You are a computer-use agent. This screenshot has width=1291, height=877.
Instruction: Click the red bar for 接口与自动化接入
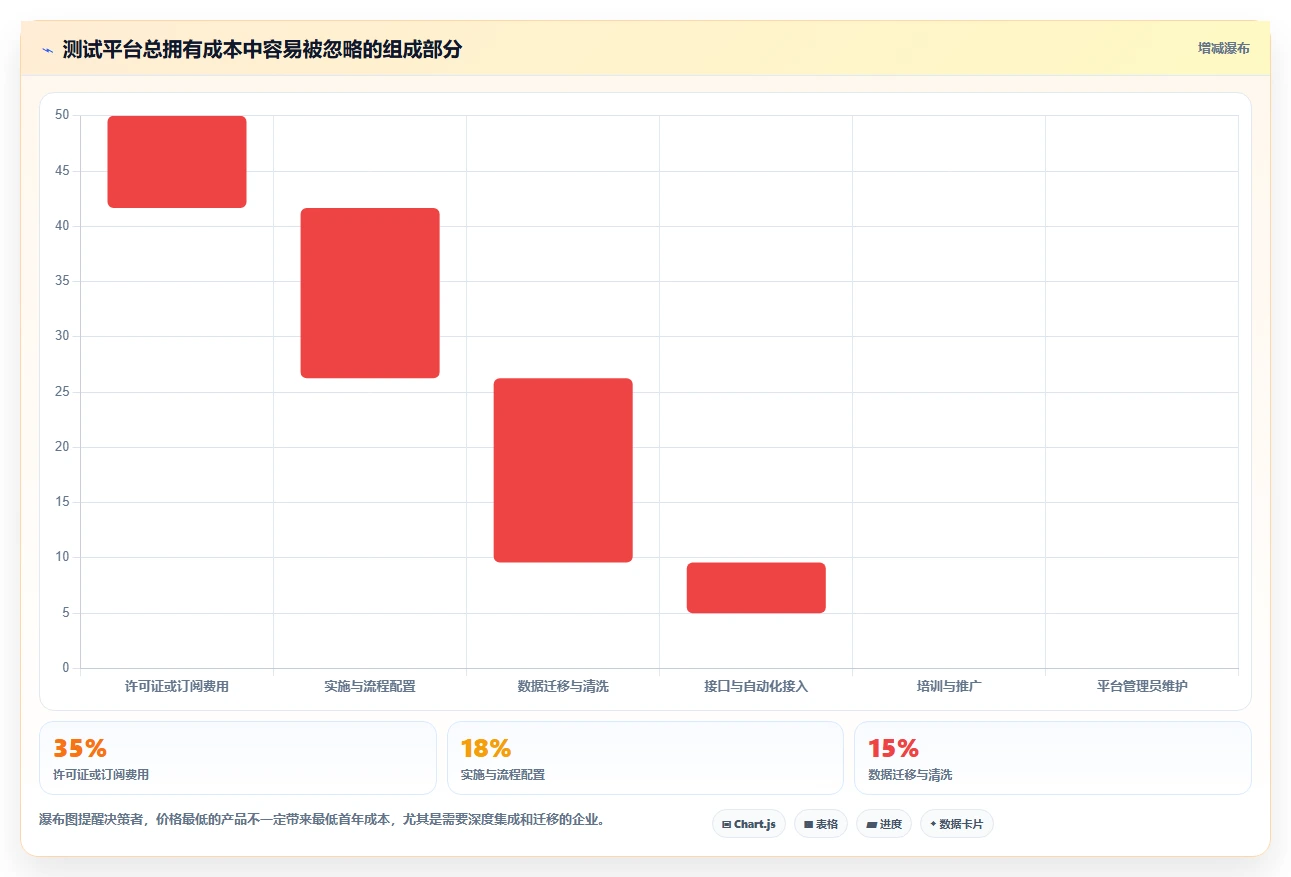point(756,588)
